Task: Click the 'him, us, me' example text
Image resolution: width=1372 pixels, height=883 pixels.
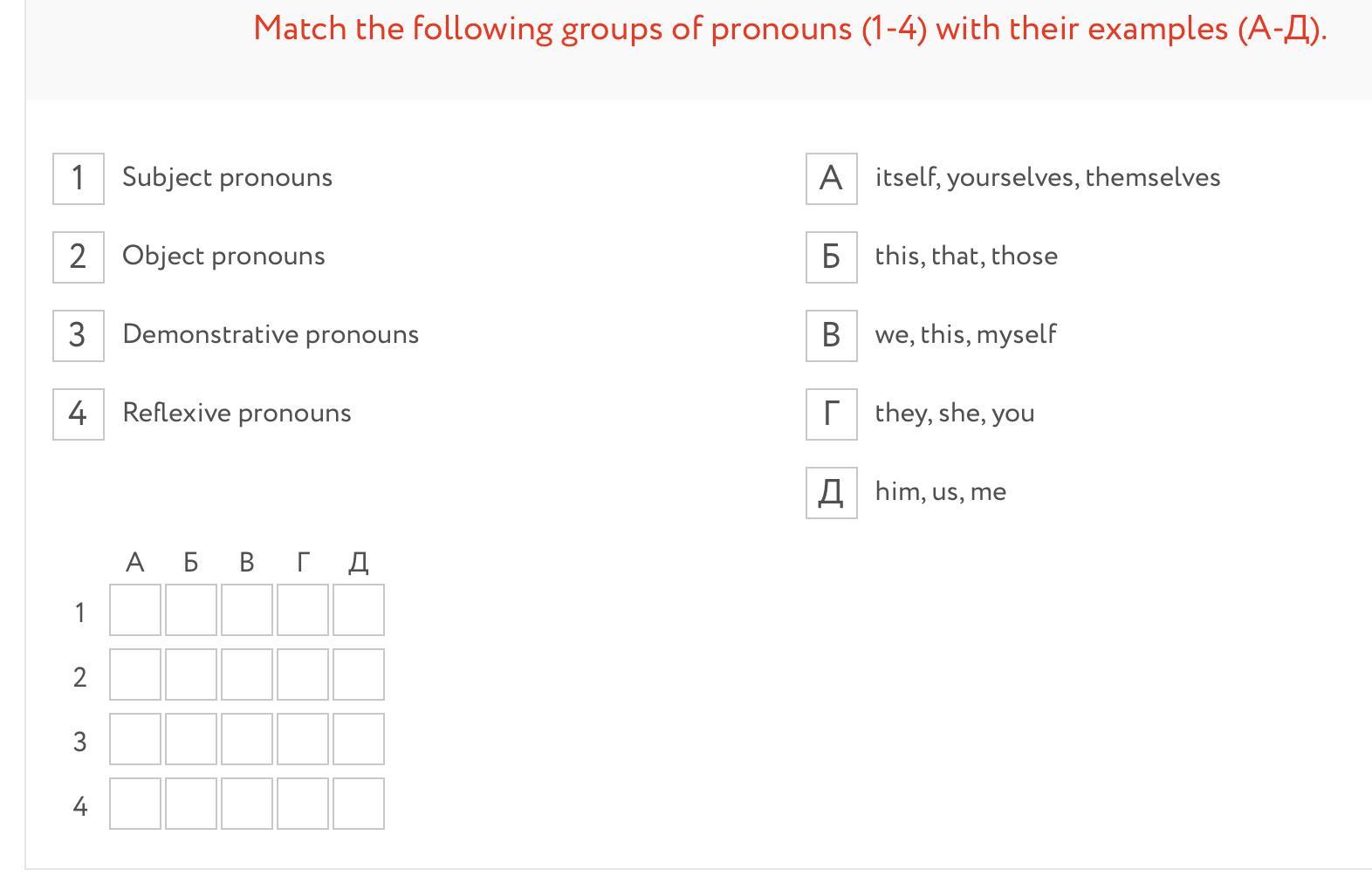Action: (x=940, y=492)
